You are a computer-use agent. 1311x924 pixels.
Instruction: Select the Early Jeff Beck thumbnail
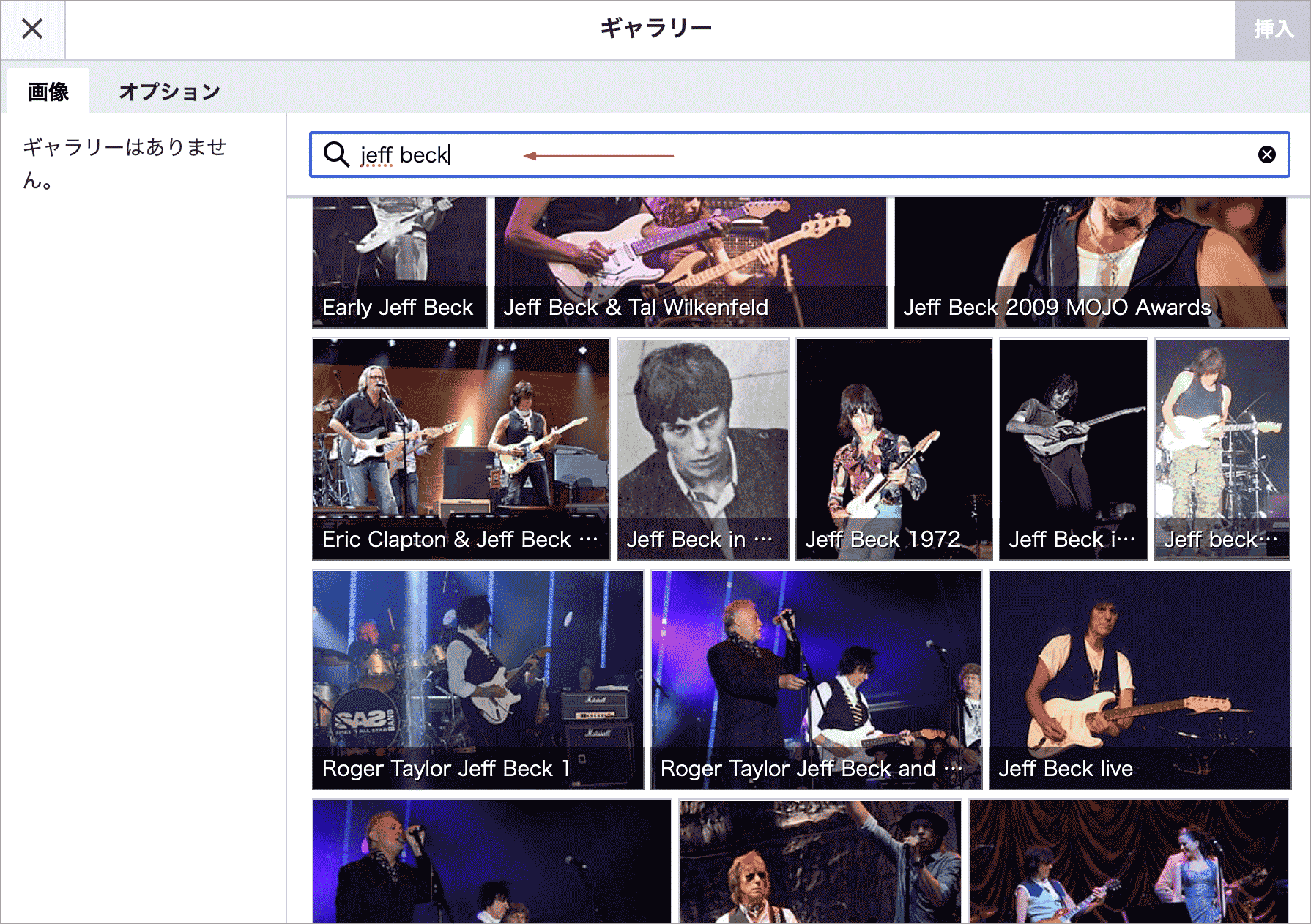click(399, 262)
